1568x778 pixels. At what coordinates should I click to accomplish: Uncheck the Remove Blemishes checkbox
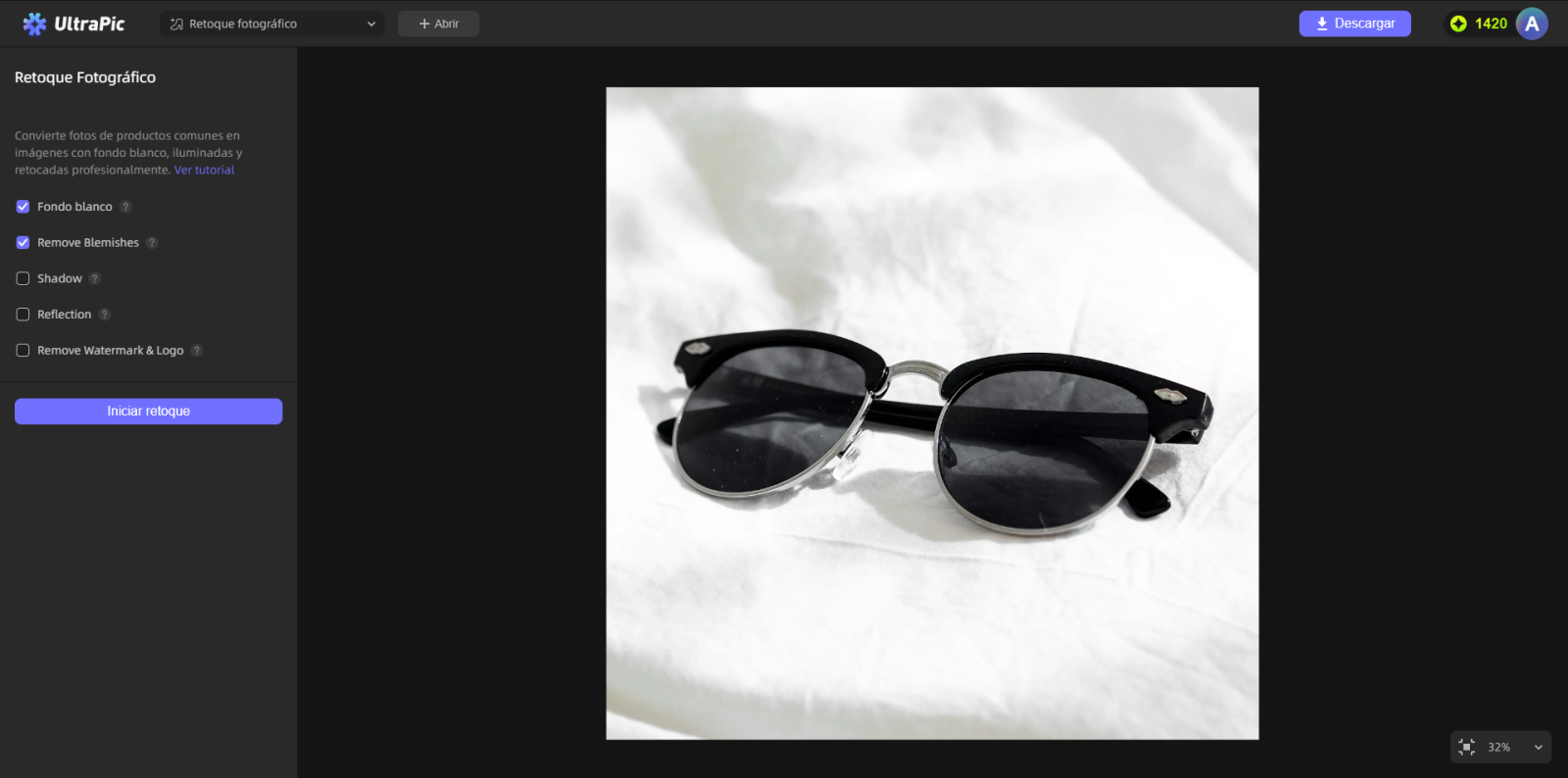pyautogui.click(x=23, y=243)
